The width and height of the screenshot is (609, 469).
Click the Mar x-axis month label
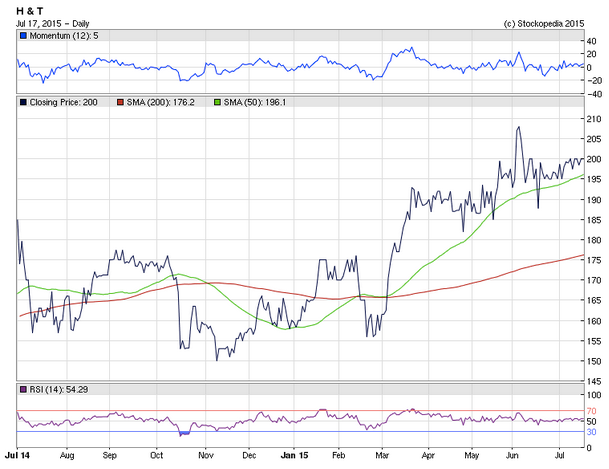pos(382,455)
